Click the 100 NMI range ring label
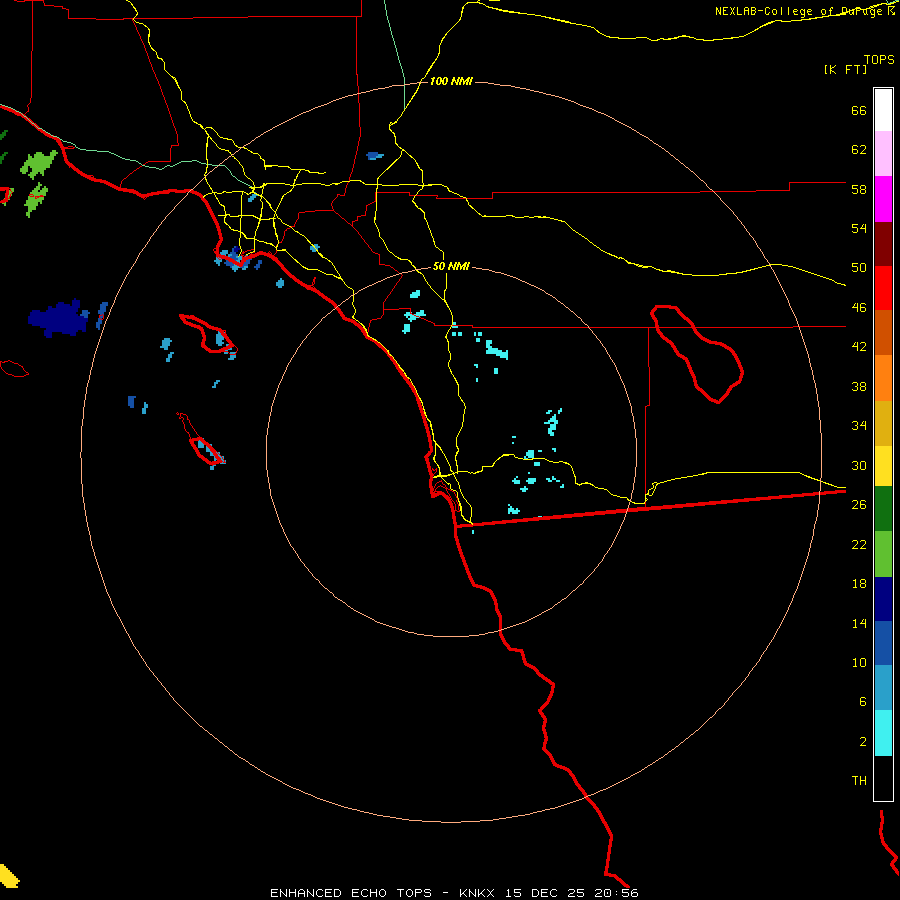900x900 pixels. pos(451,82)
